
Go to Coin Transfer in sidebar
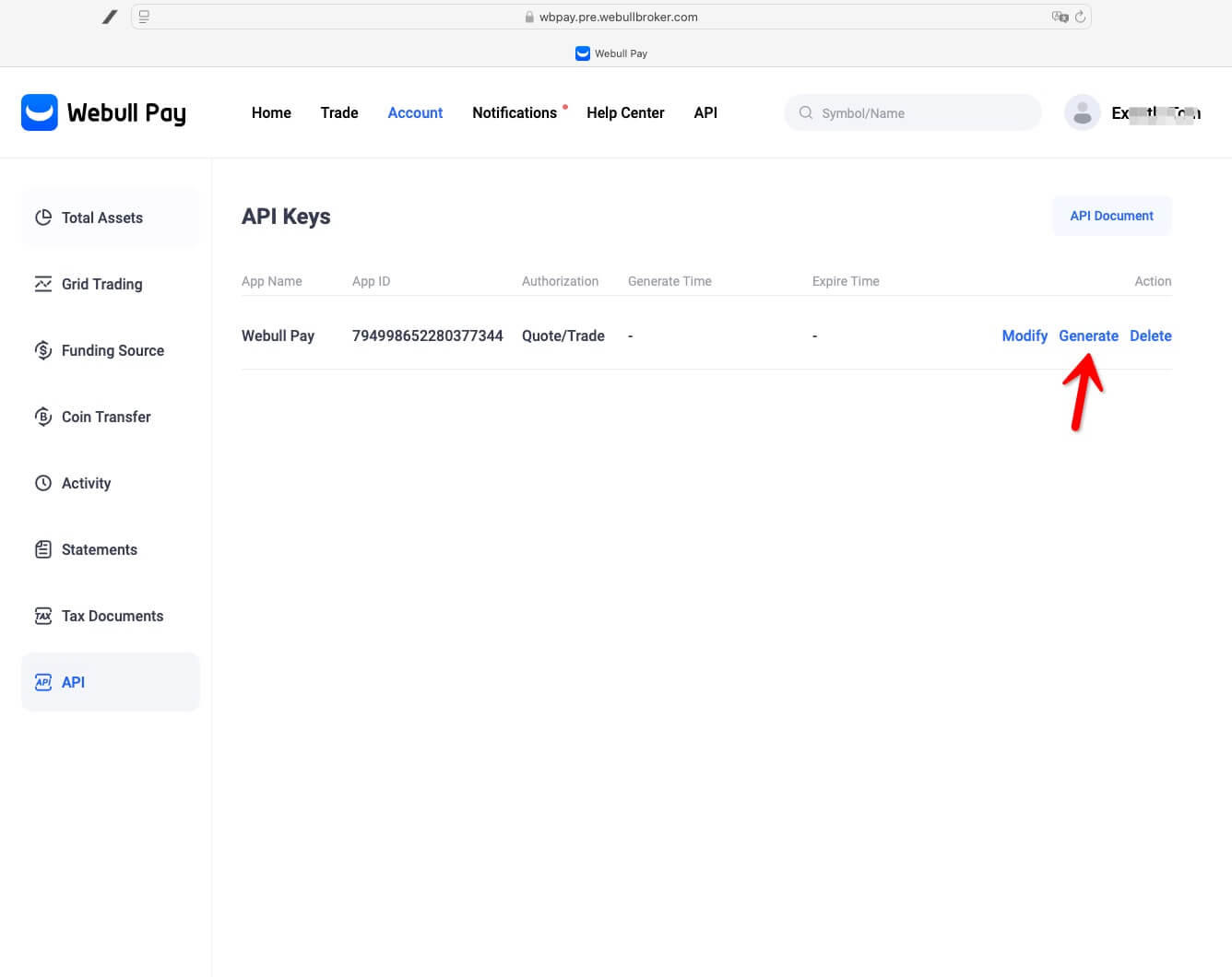pyautogui.click(x=110, y=417)
